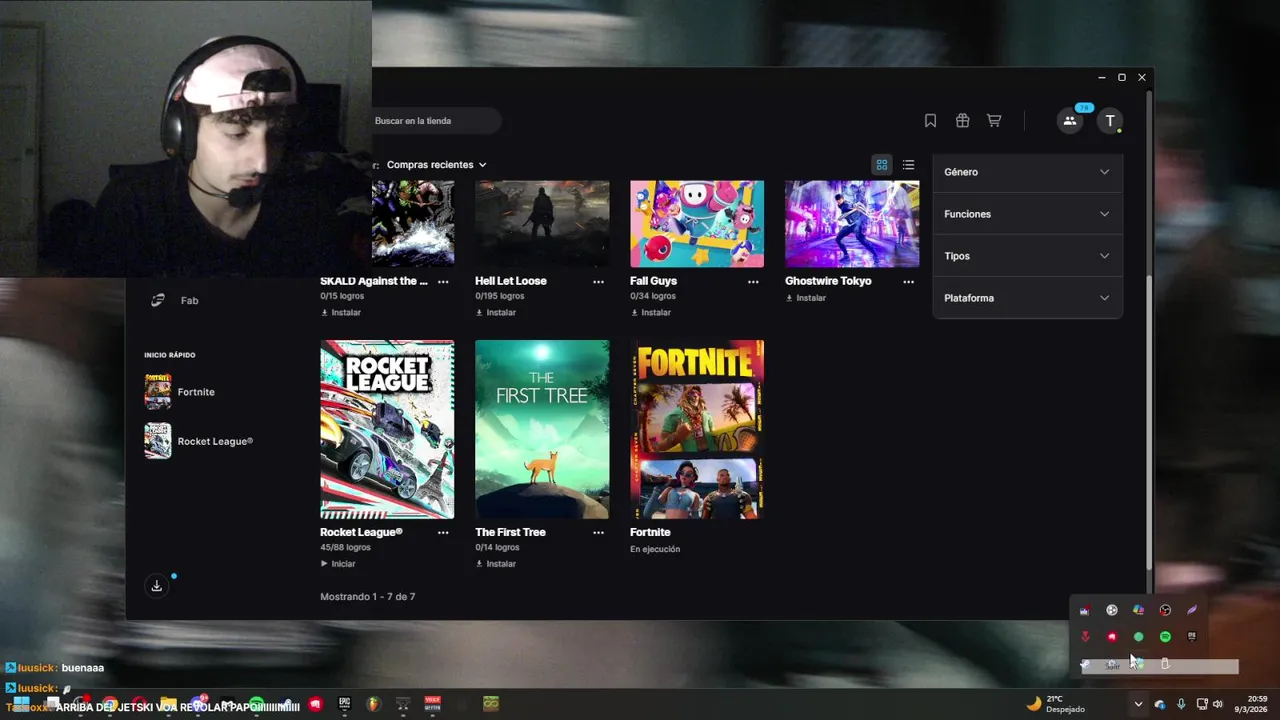This screenshot has width=1280, height=720.
Task: Click the store search field
Action: pos(436,121)
